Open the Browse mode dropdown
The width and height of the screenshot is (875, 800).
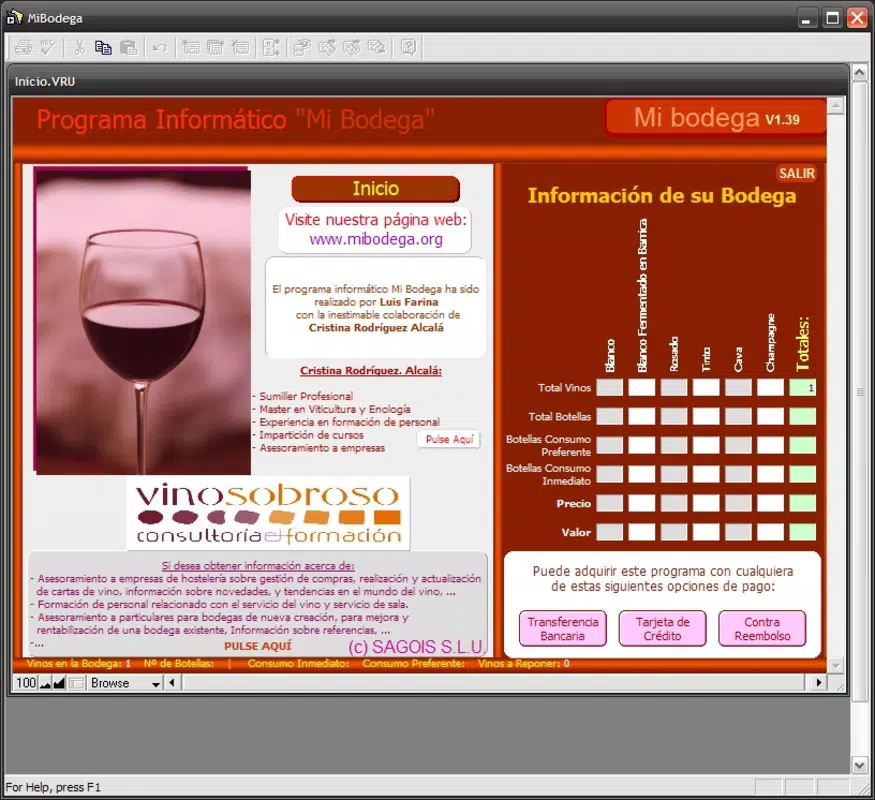tap(125, 683)
